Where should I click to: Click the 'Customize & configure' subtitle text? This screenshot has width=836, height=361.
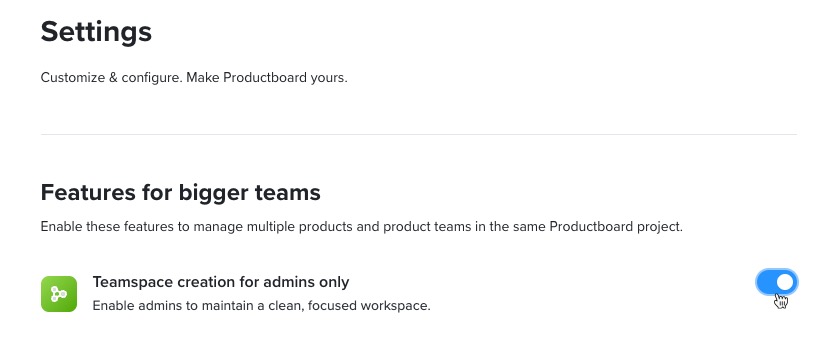(x=194, y=77)
